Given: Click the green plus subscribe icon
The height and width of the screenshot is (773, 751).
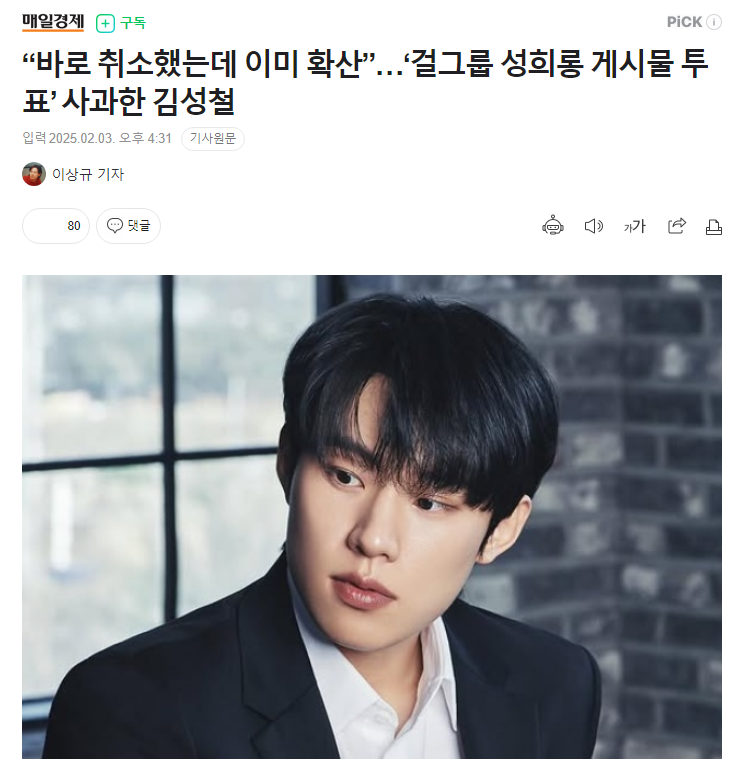Looking at the screenshot, I should click(x=105, y=23).
